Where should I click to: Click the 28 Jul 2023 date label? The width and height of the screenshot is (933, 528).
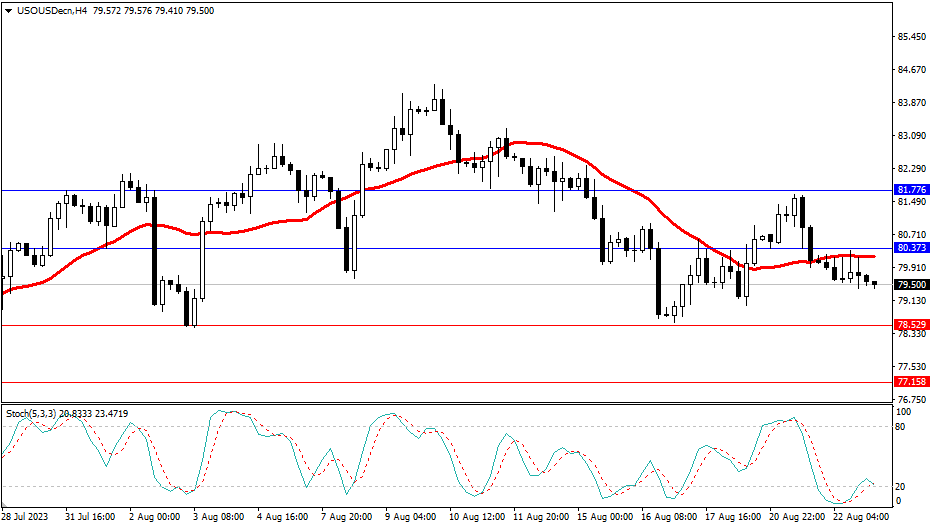pyautogui.click(x=26, y=517)
